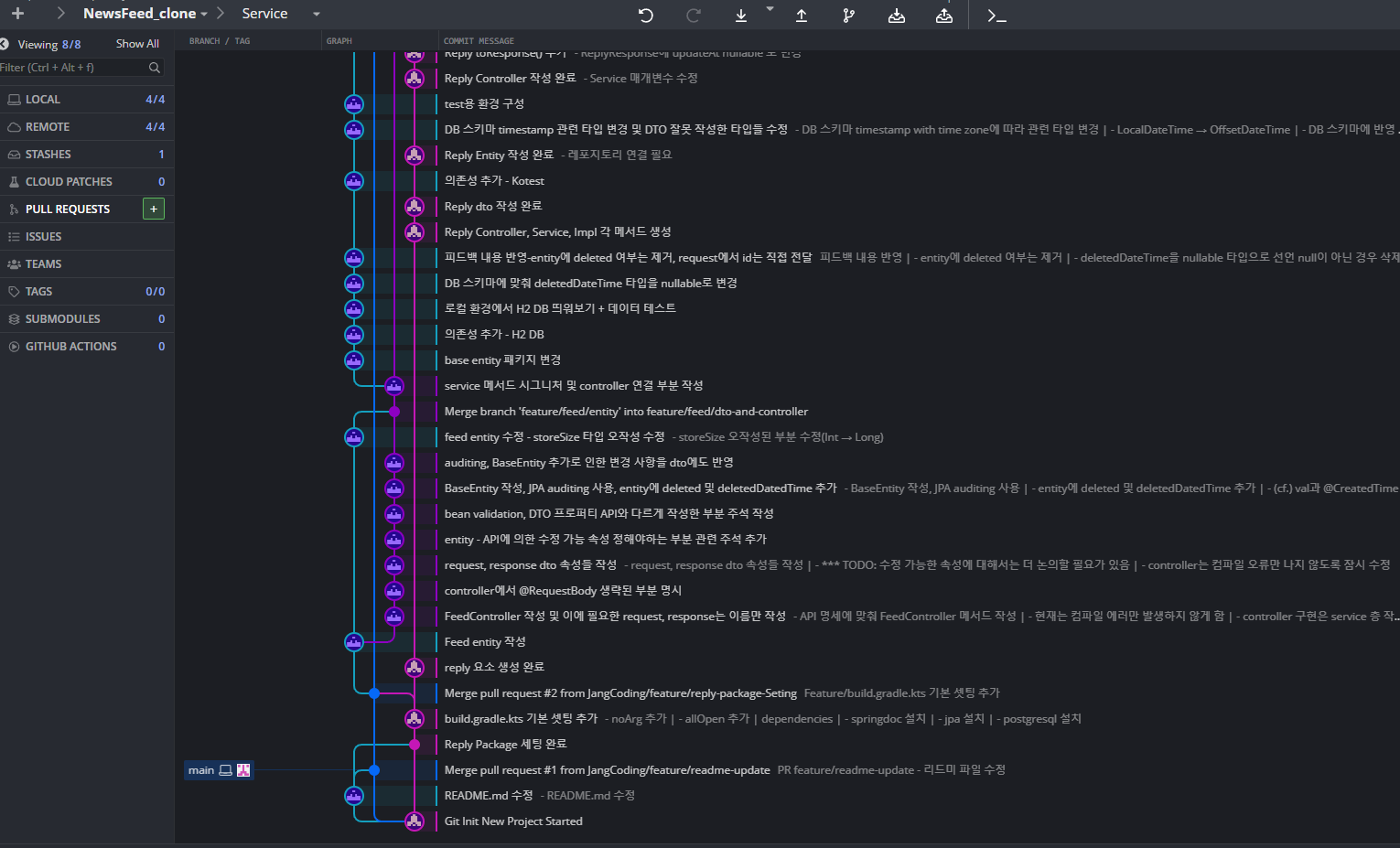
Task: Pop the stash with the Pop icon
Action: (x=944, y=15)
